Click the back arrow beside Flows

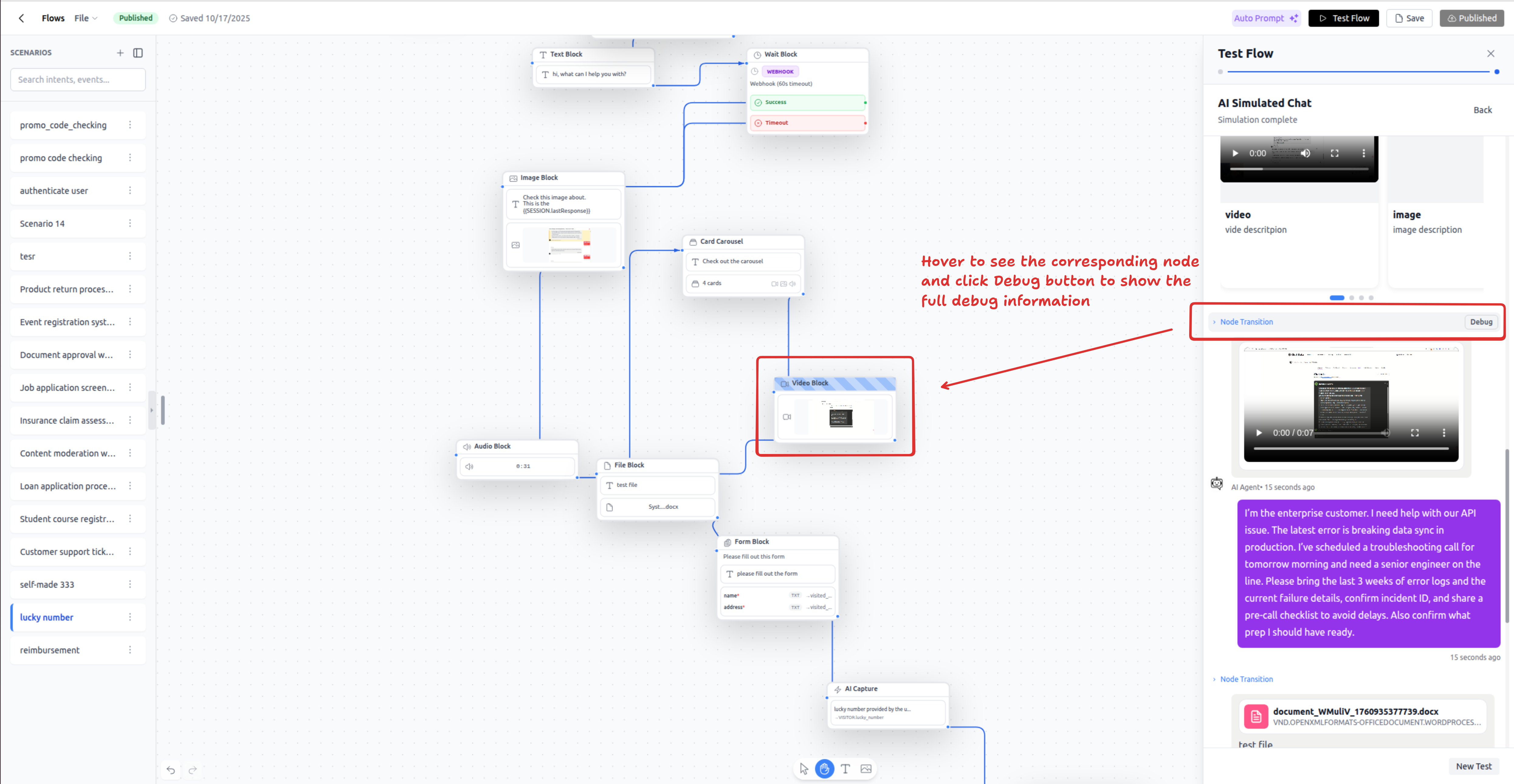[x=22, y=18]
